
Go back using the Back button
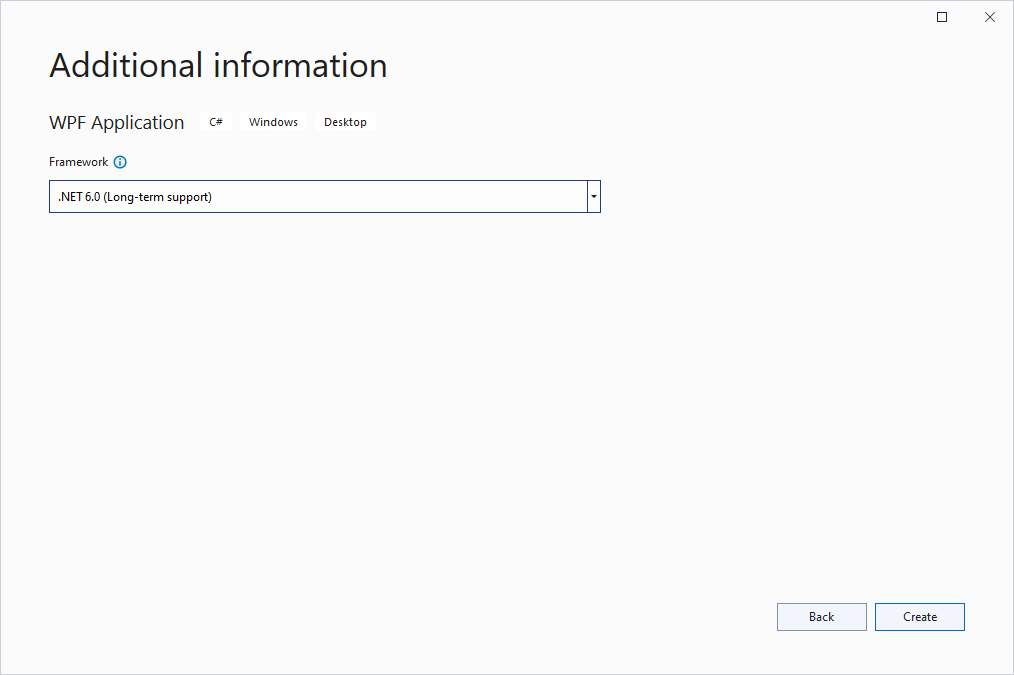pyautogui.click(x=821, y=617)
